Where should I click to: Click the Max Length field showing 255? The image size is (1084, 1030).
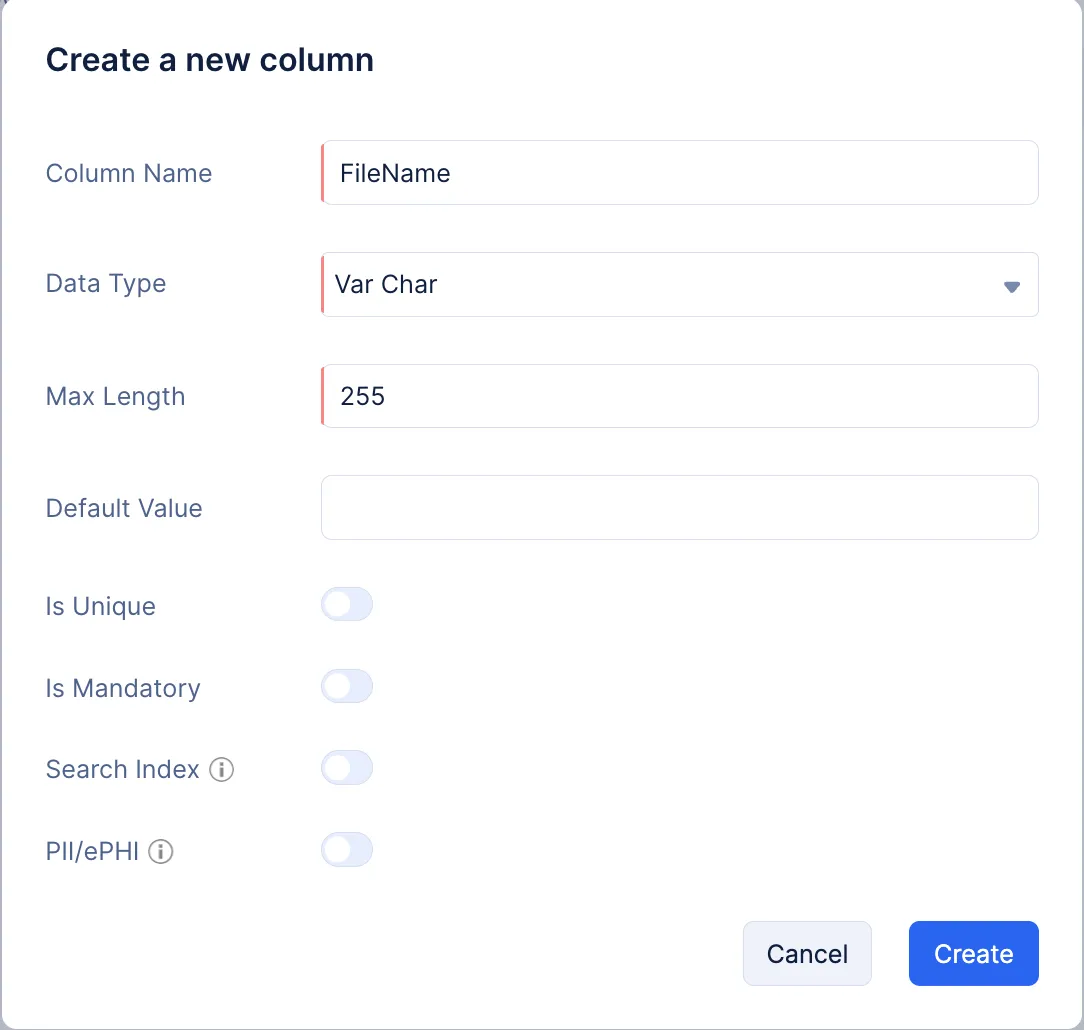(x=680, y=396)
